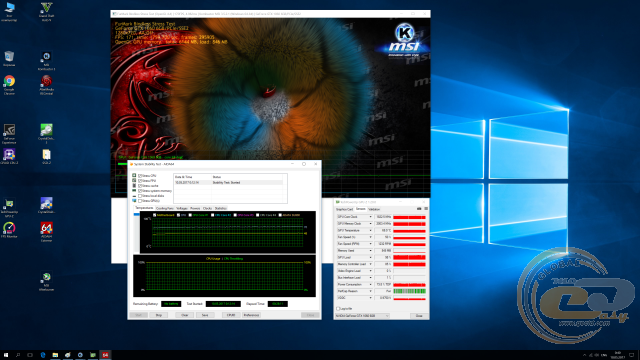Click the AIDA64 taskbar icon
The width and height of the screenshot is (640, 360).
105,355
